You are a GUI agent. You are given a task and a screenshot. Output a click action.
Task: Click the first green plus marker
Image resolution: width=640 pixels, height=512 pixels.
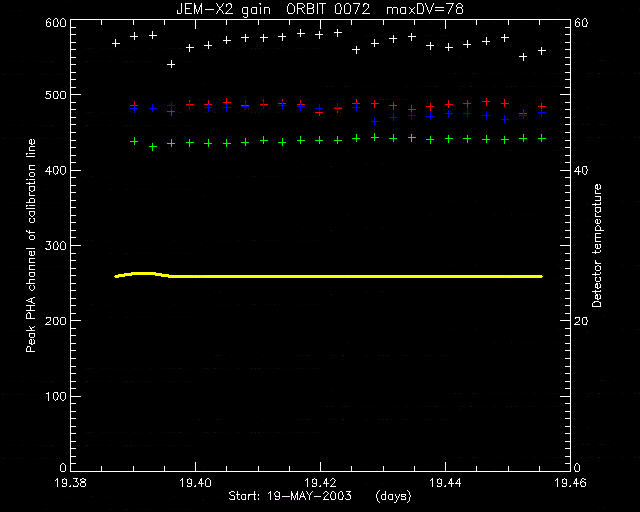coord(134,142)
